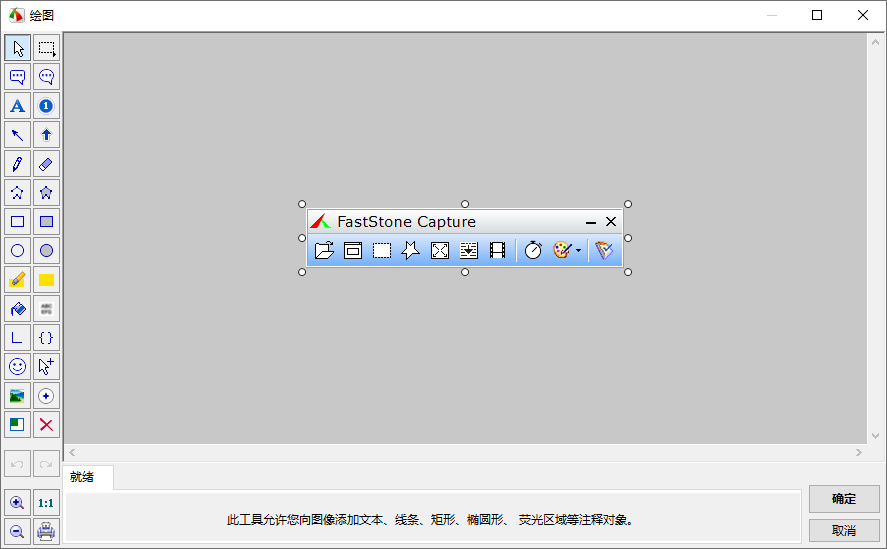Click the 取消 button

[844, 530]
